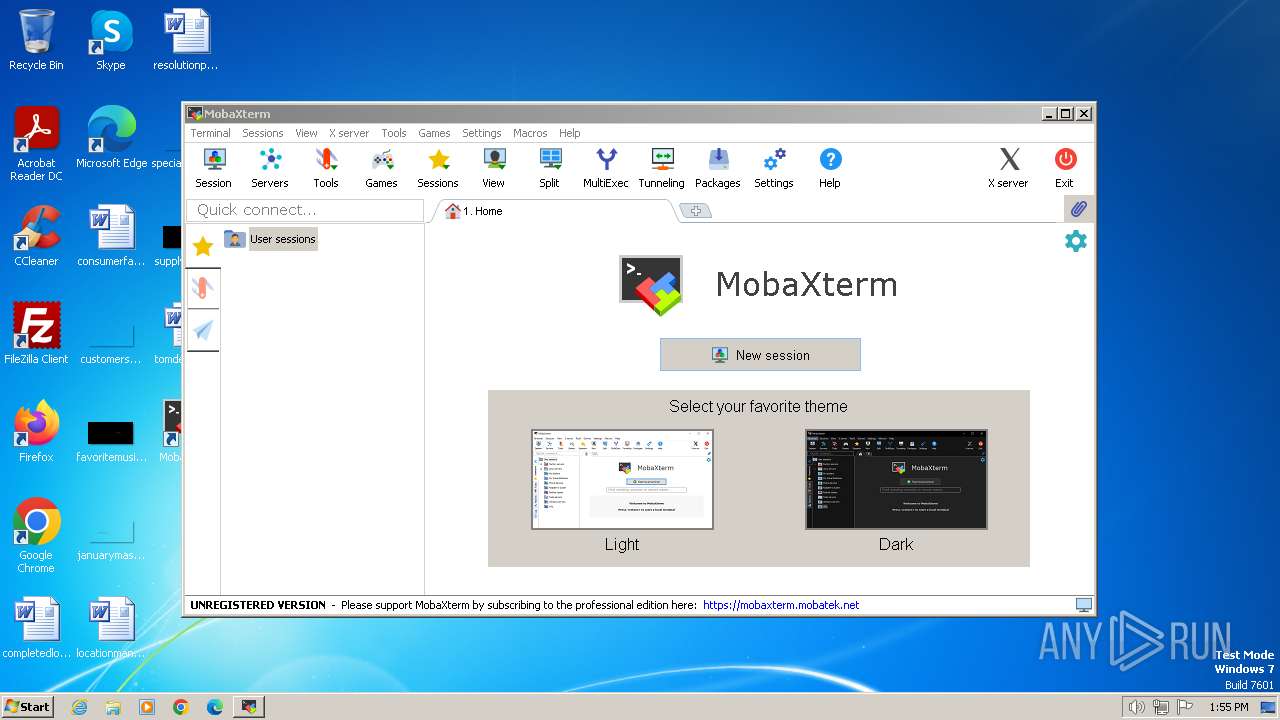The image size is (1280, 720).
Task: Open Windows Media Player from taskbar
Action: coord(147,707)
